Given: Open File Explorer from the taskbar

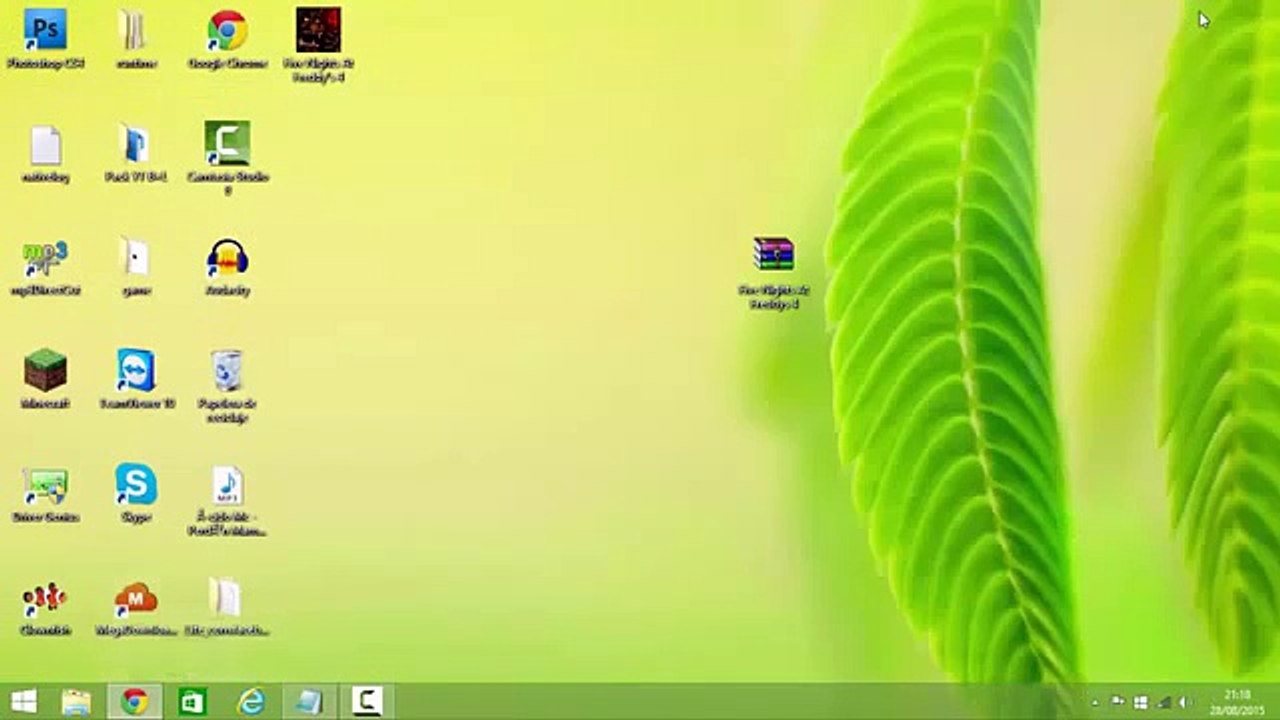Looking at the screenshot, I should click(77, 702).
